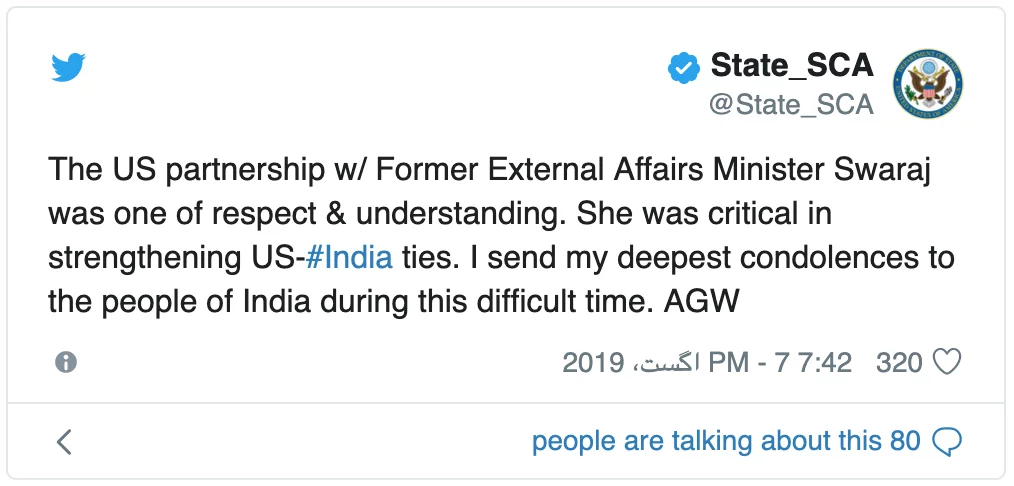Open the 7:42 PM tweet timestamp

pyautogui.click(x=781, y=363)
